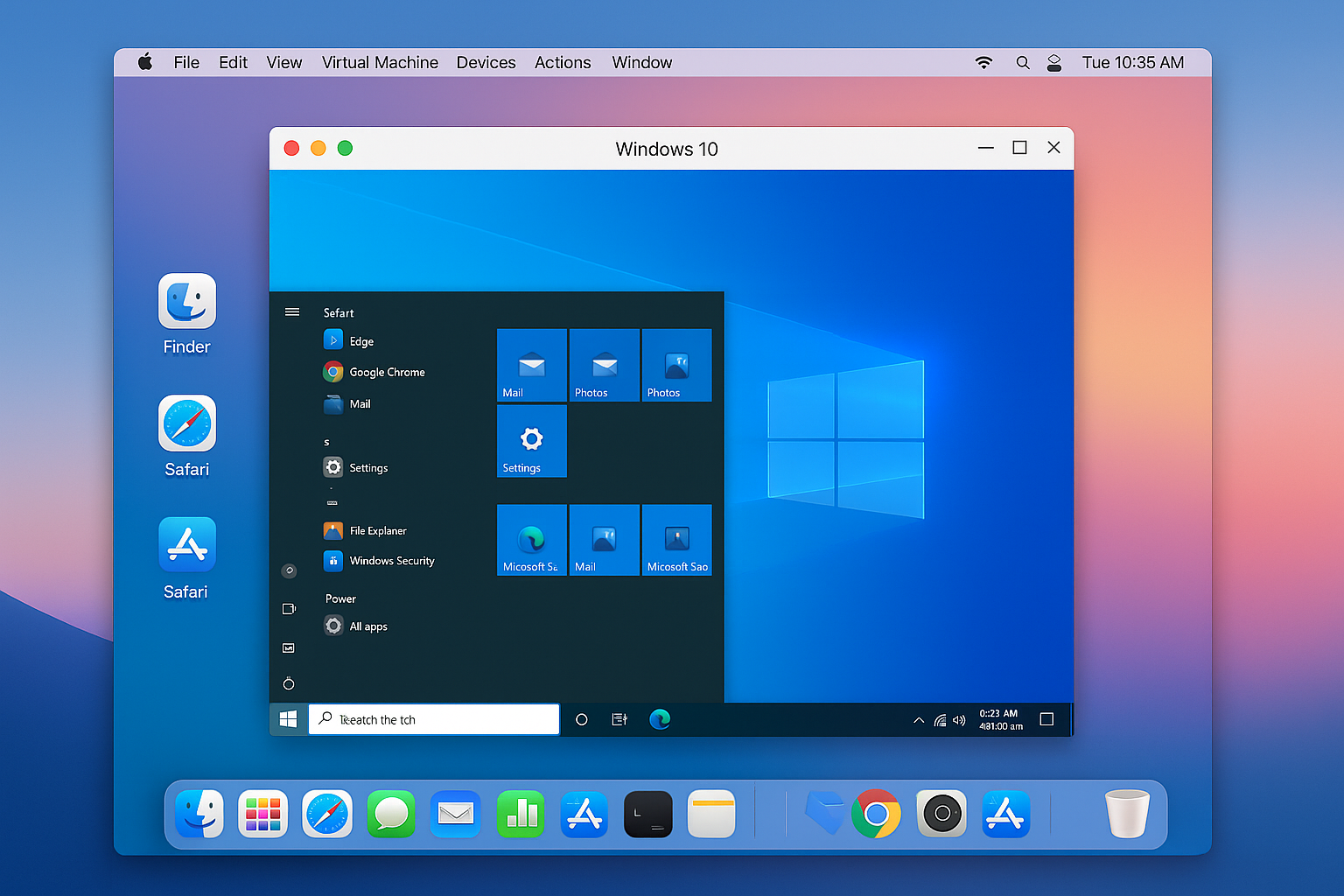Open the Devices menu

pyautogui.click(x=486, y=62)
